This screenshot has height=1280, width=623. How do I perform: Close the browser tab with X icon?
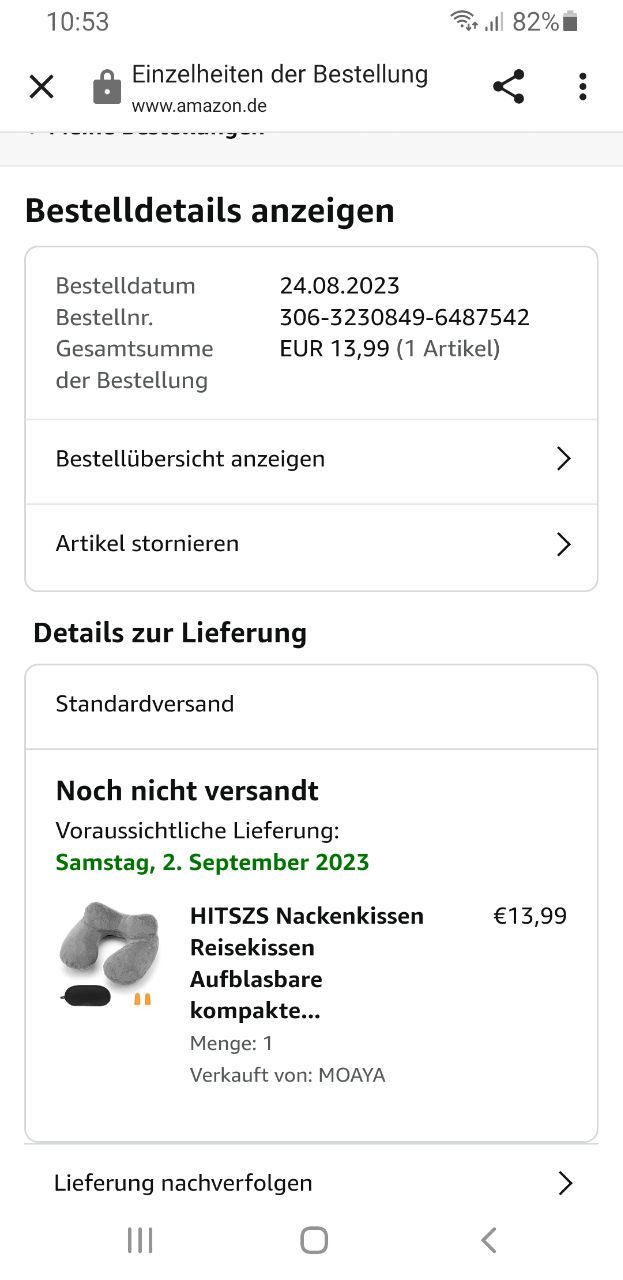pyautogui.click(x=41, y=87)
